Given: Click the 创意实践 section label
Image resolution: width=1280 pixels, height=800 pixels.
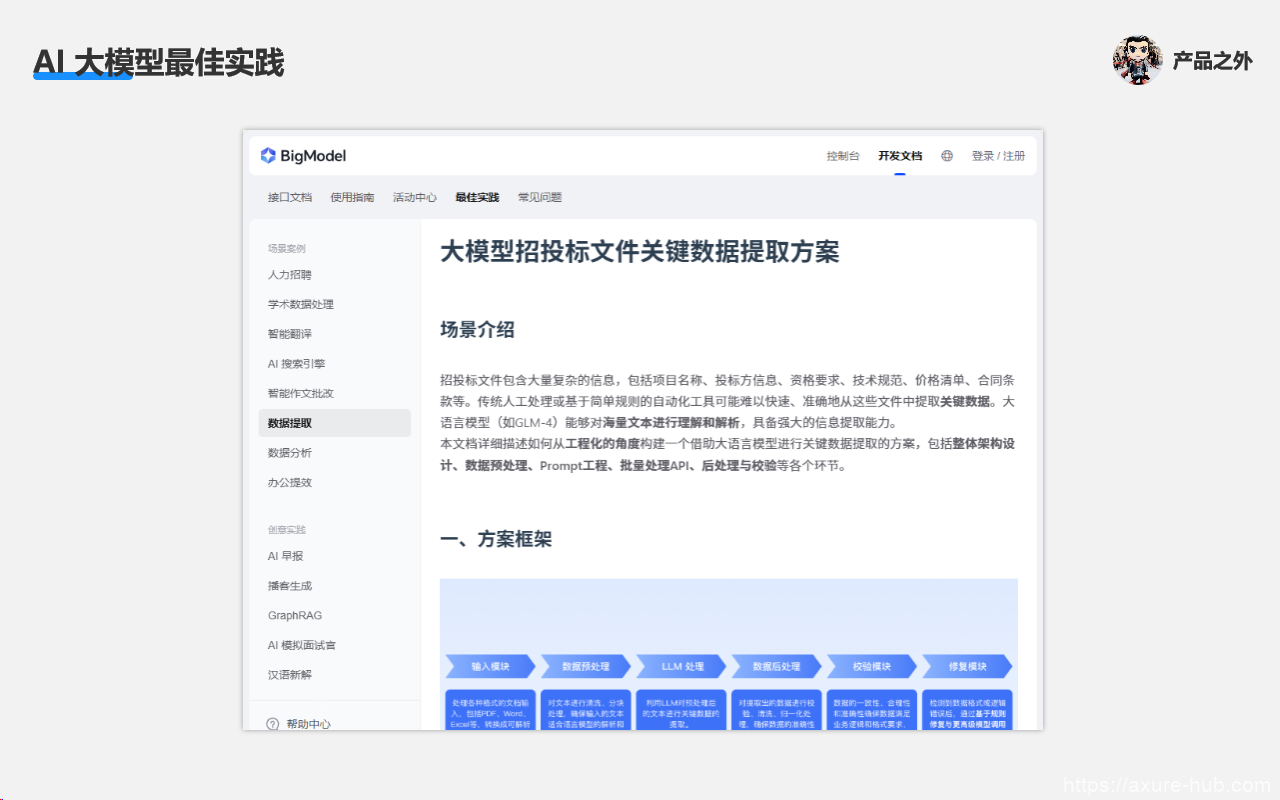Looking at the screenshot, I should tap(287, 530).
